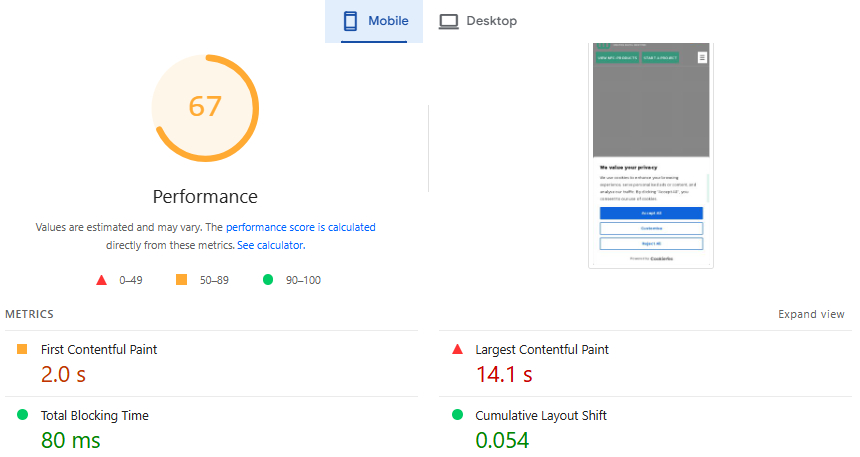Click the orange square beside First Contentful Paint
The height and width of the screenshot is (457, 860).
pyautogui.click(x=22, y=349)
